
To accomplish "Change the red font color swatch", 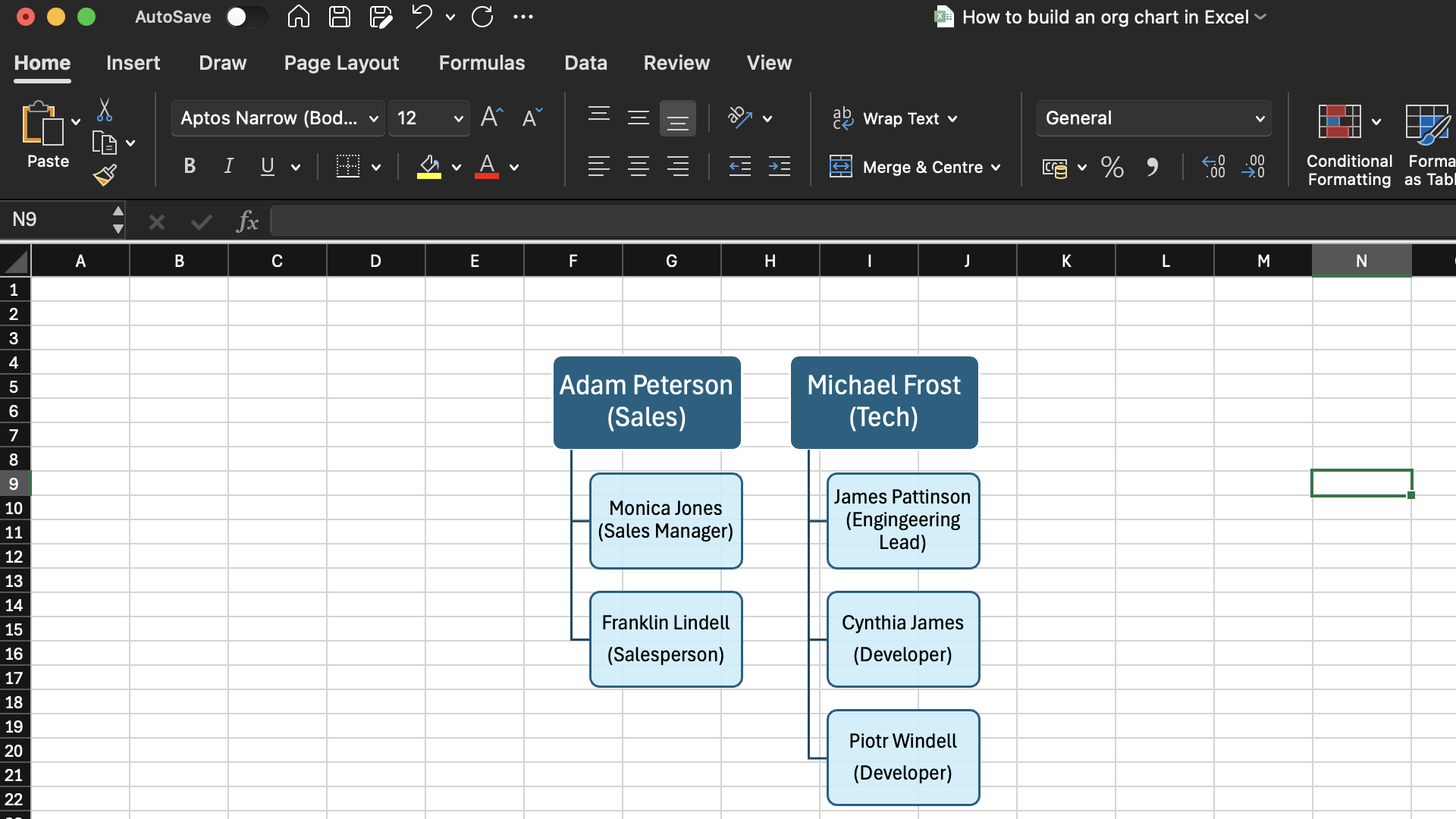I will (x=488, y=166).
